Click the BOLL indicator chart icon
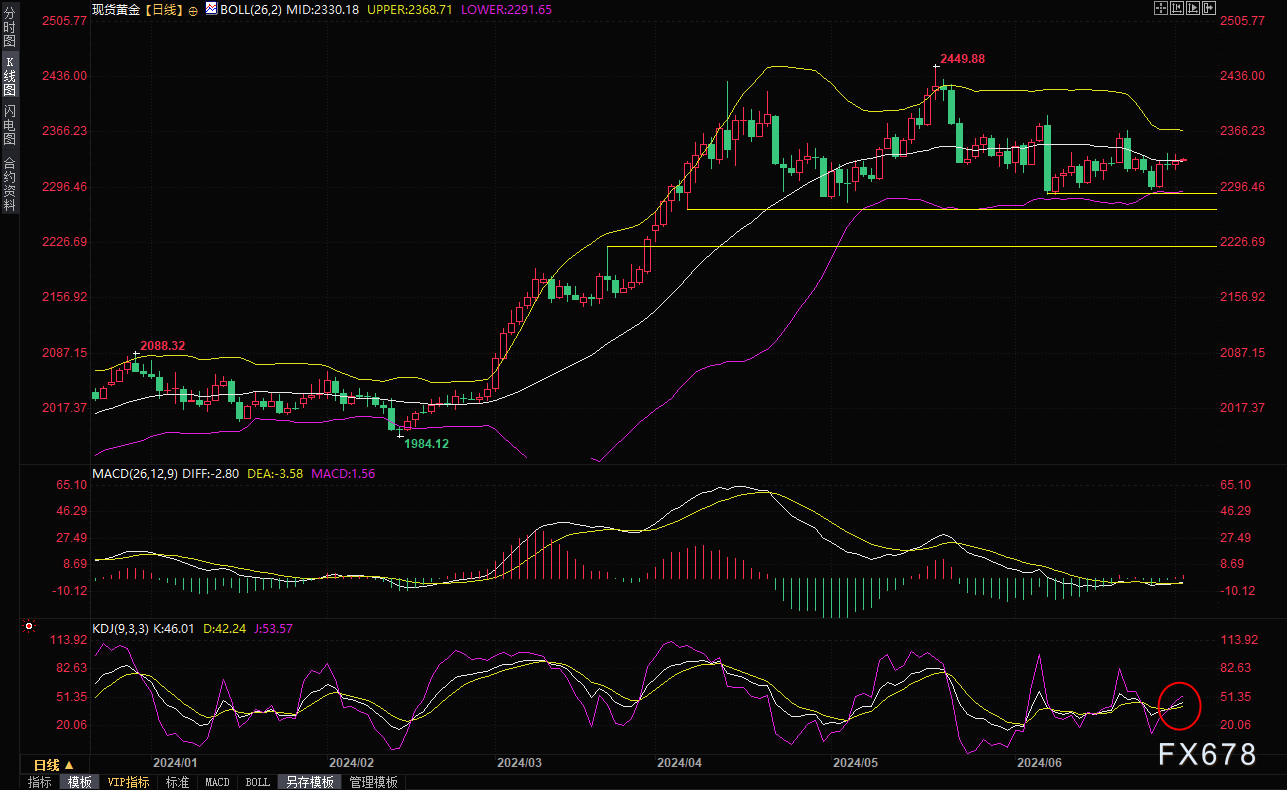The height and width of the screenshot is (790, 1287). coord(211,9)
